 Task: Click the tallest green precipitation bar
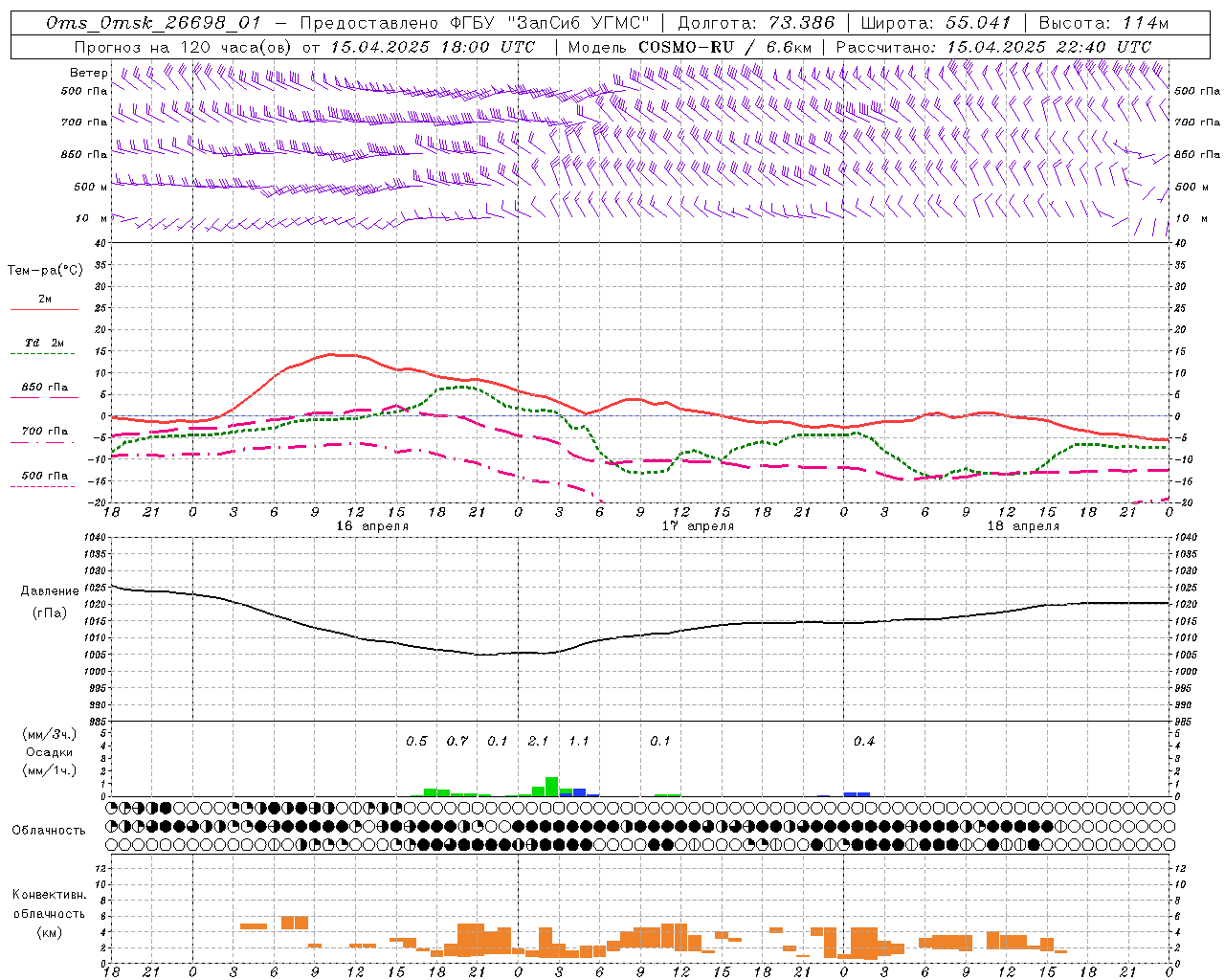coord(552,787)
